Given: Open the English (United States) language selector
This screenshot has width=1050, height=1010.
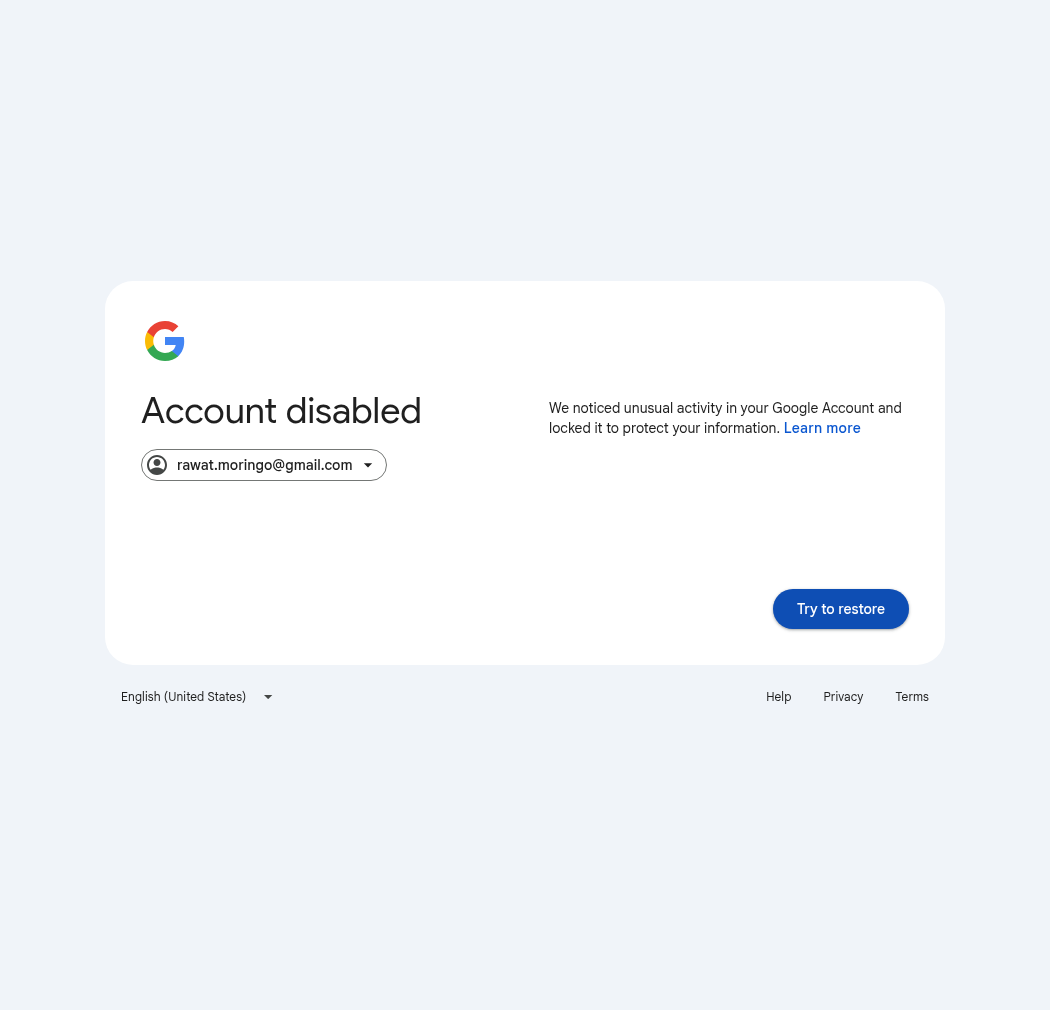Looking at the screenshot, I should point(197,697).
